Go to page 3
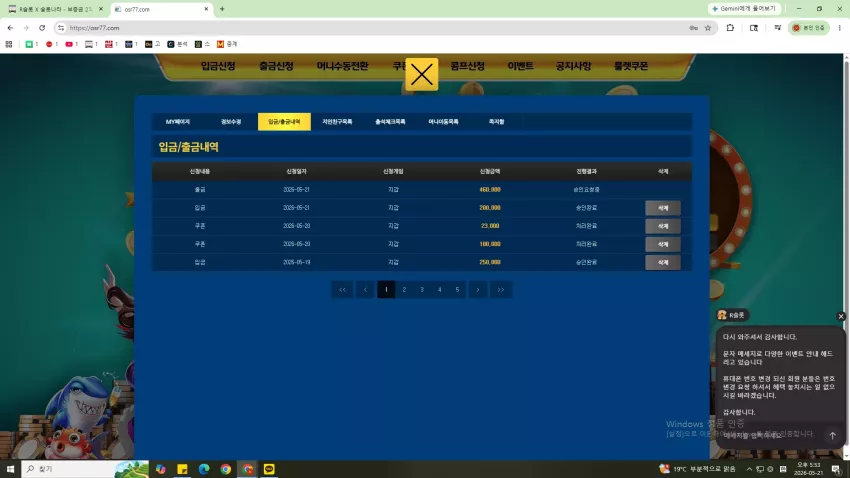The image size is (850, 478). click(422, 289)
